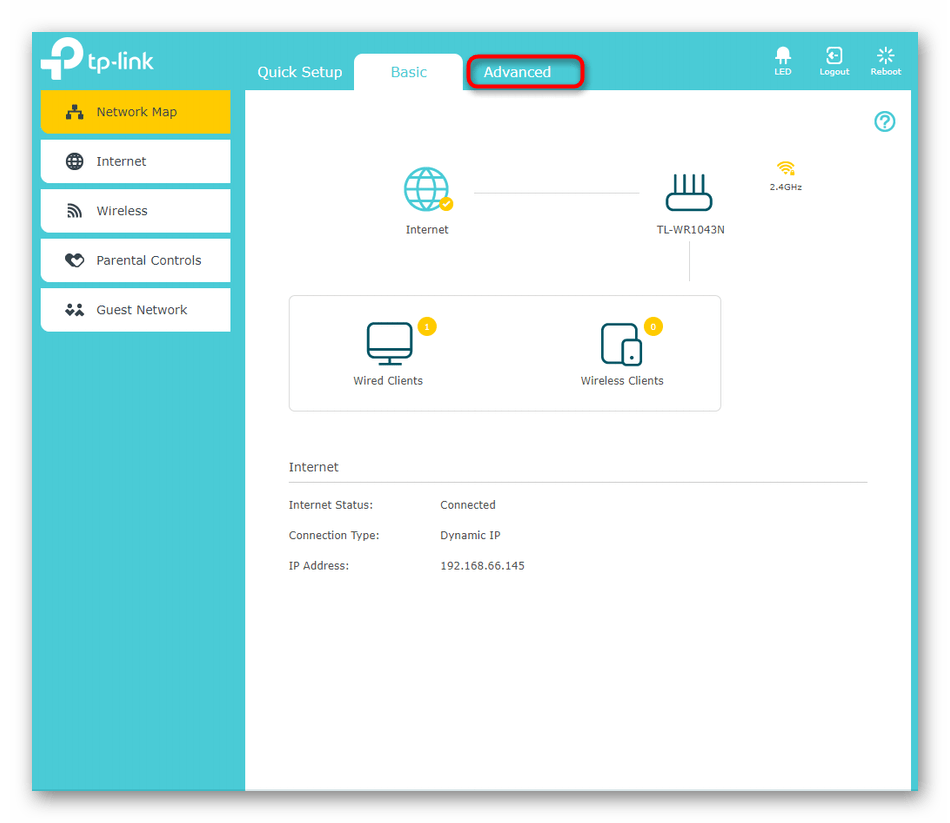The image size is (950, 823).
Task: Select Guest Network in the sidebar
Action: point(135,310)
